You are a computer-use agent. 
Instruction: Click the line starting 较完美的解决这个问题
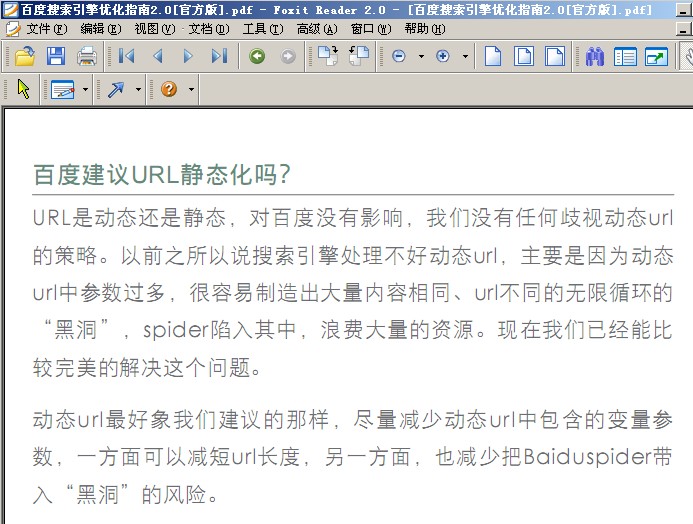click(x=147, y=368)
